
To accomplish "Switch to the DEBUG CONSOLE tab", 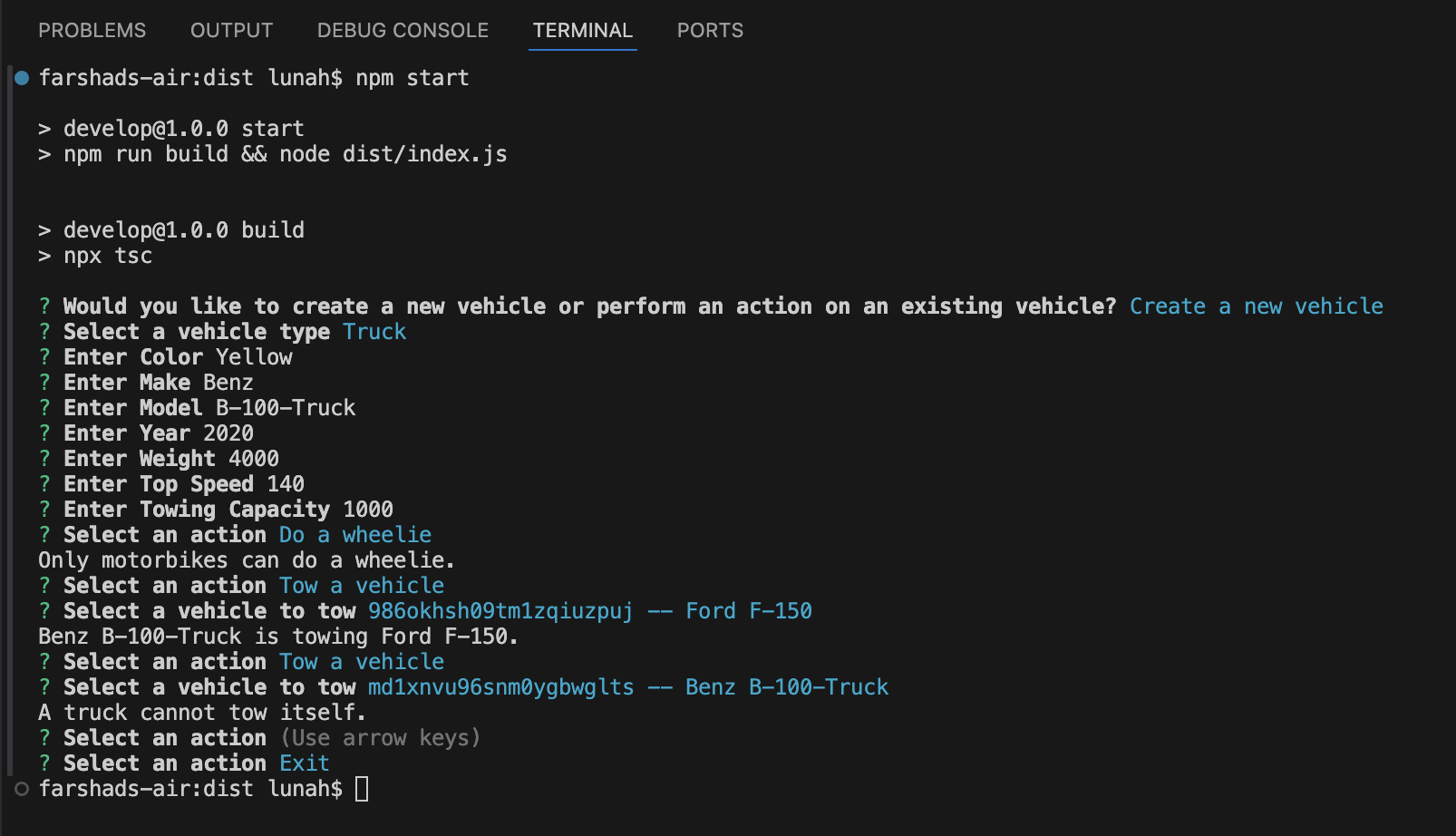I will [402, 30].
